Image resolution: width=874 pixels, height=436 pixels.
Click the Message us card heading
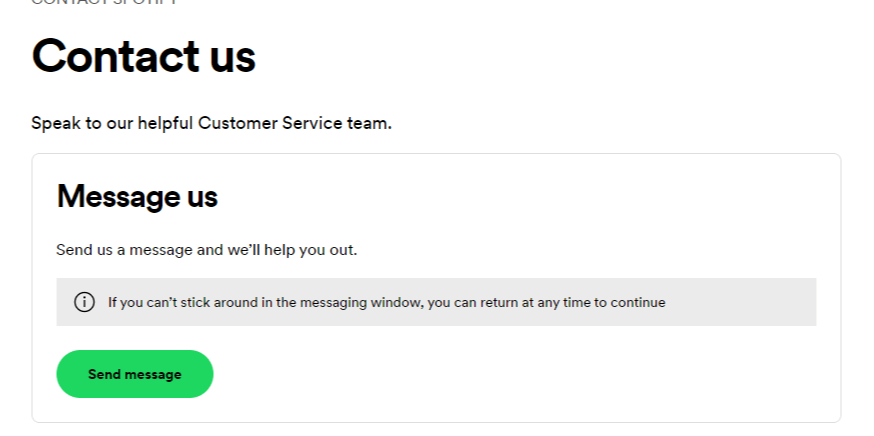point(137,196)
